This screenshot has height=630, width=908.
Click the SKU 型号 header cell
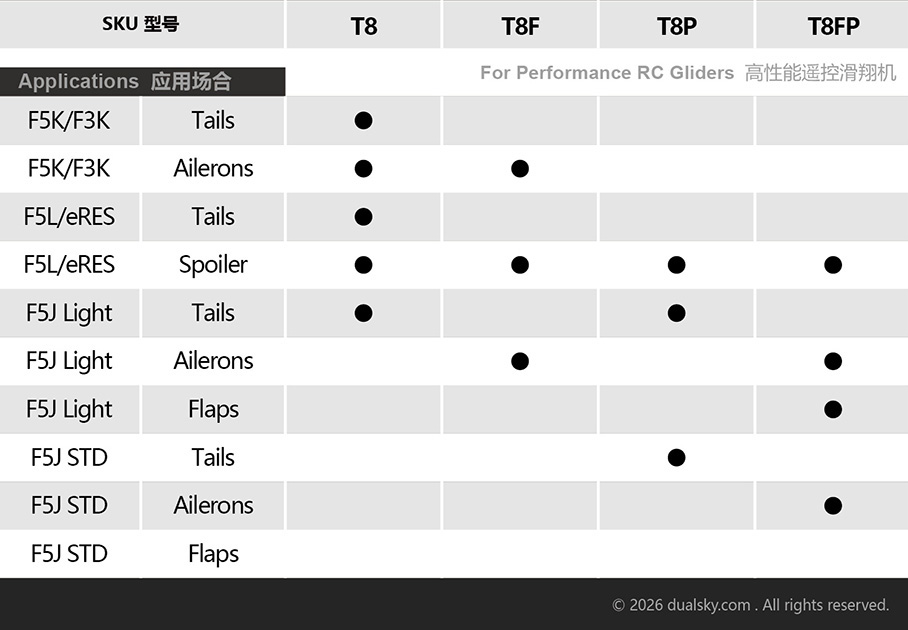(141, 24)
